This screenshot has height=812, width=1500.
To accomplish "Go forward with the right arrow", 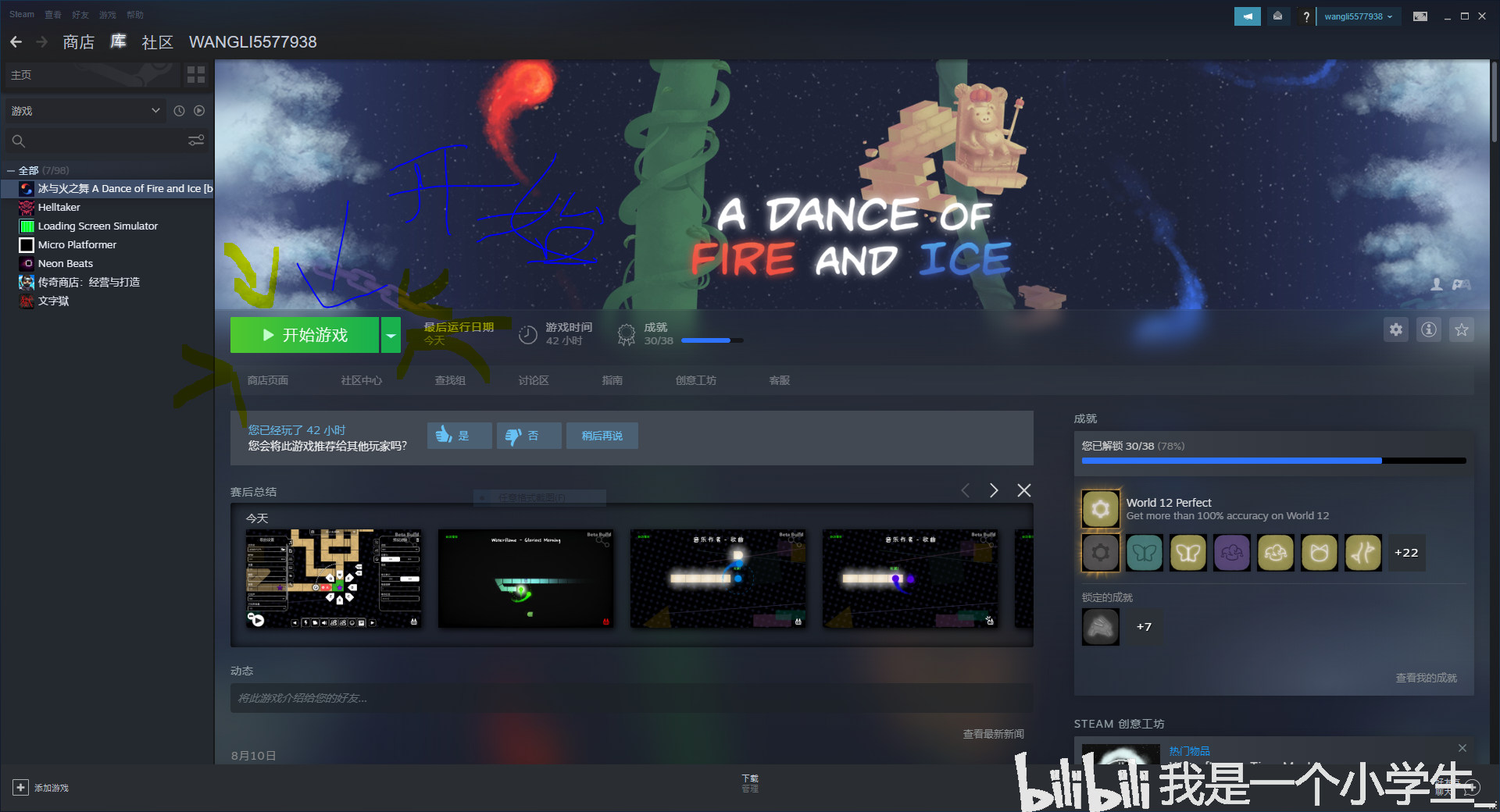I will tap(42, 41).
